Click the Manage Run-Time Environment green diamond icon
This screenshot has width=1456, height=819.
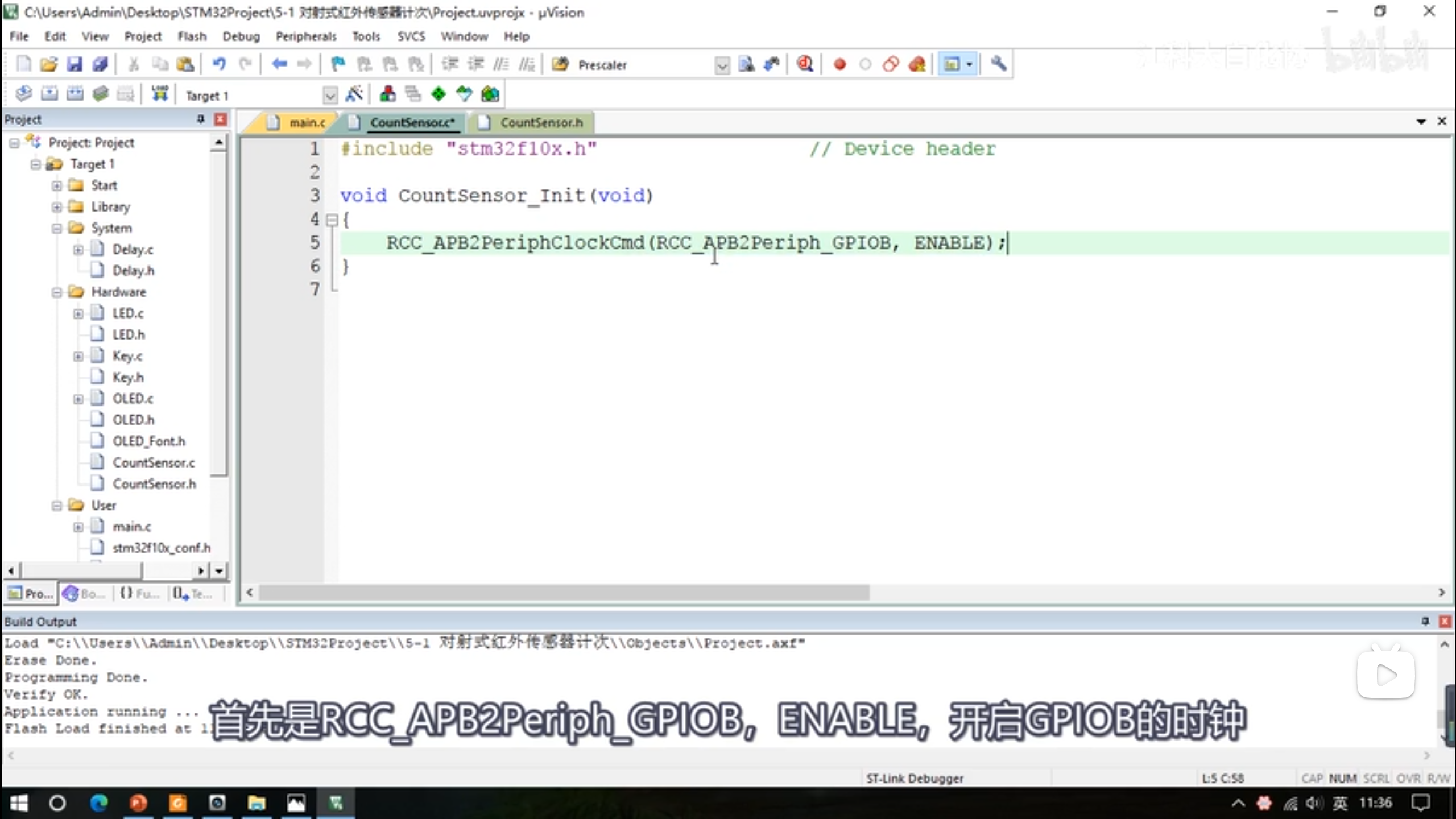[438, 94]
